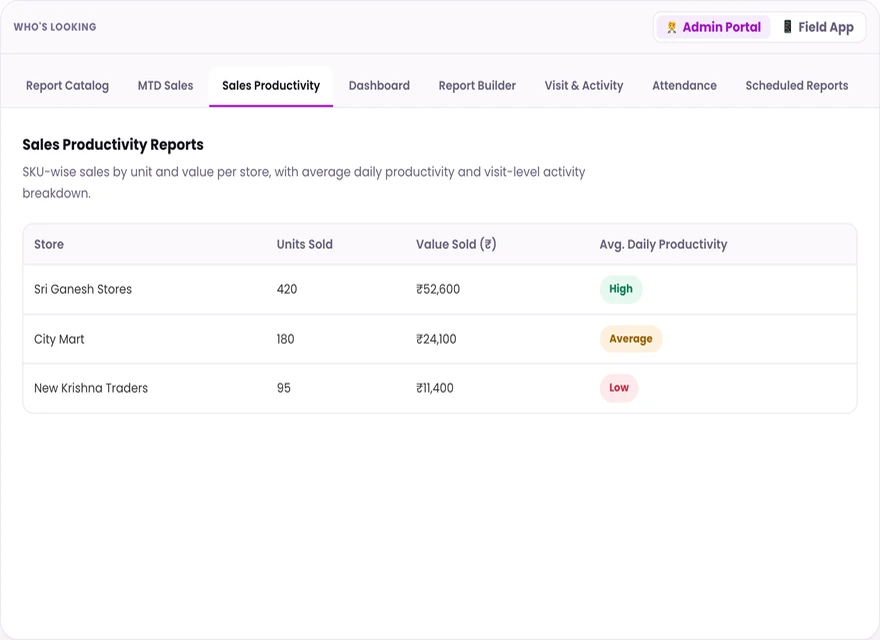Click the Field App phone icon
Viewport: 880px width, 640px height.
pyautogui.click(x=787, y=26)
